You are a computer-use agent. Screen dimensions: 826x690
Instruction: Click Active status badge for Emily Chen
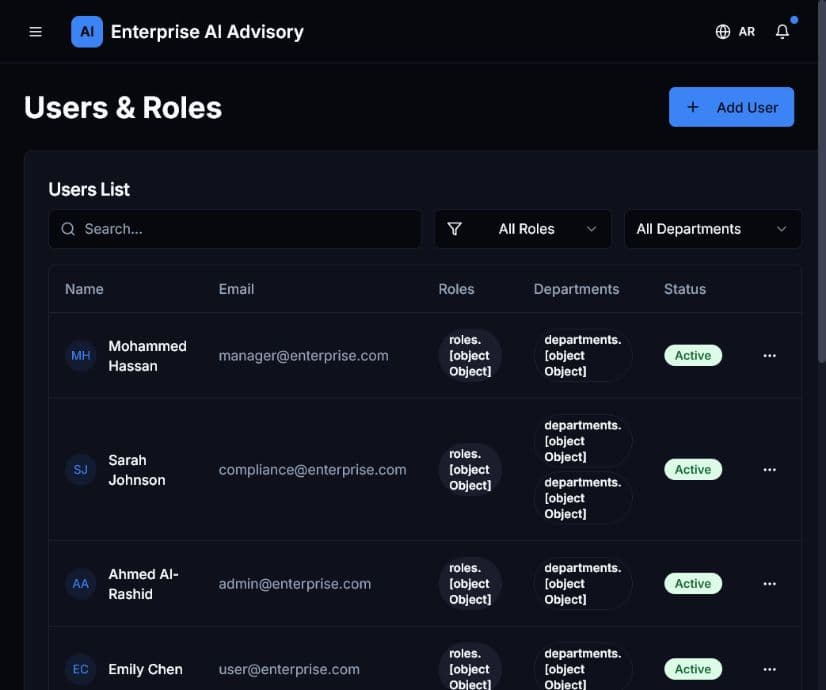[693, 669]
